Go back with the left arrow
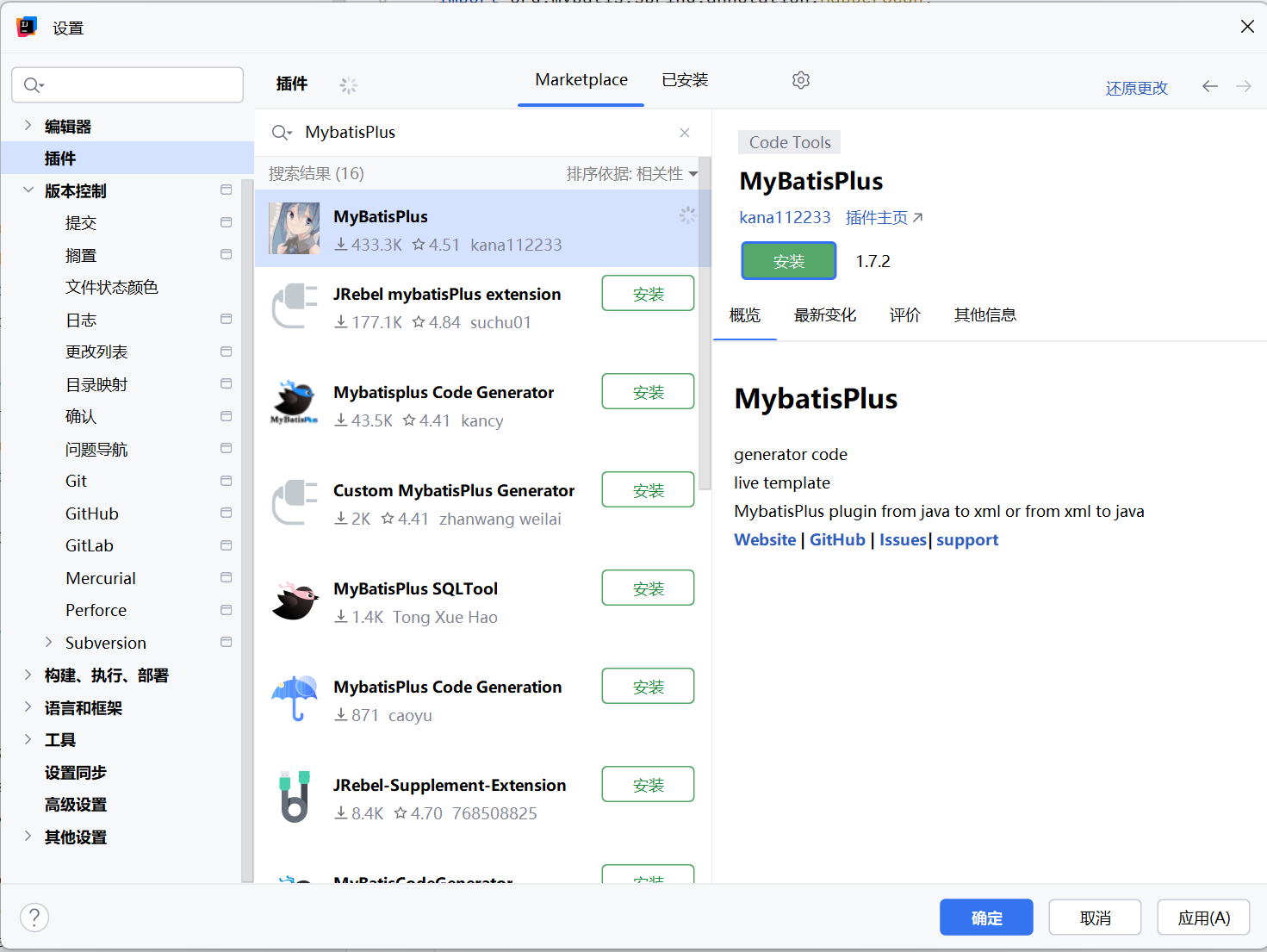 tap(1210, 86)
